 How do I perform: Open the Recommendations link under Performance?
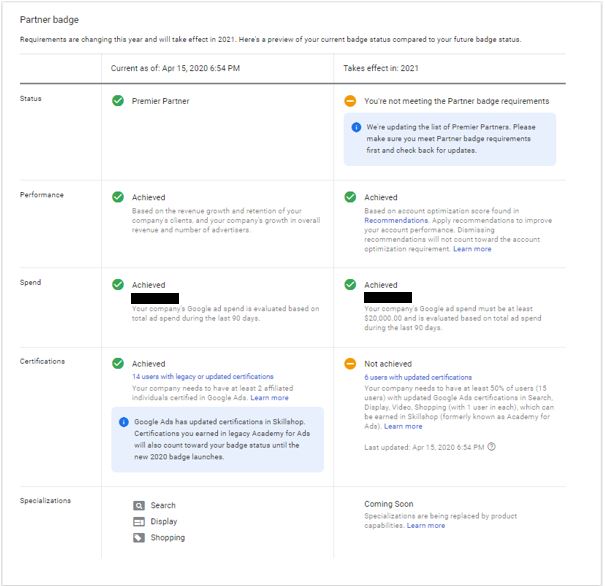pos(397,221)
